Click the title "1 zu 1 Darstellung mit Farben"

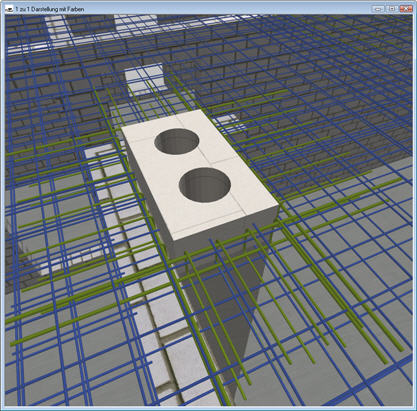point(50,9)
